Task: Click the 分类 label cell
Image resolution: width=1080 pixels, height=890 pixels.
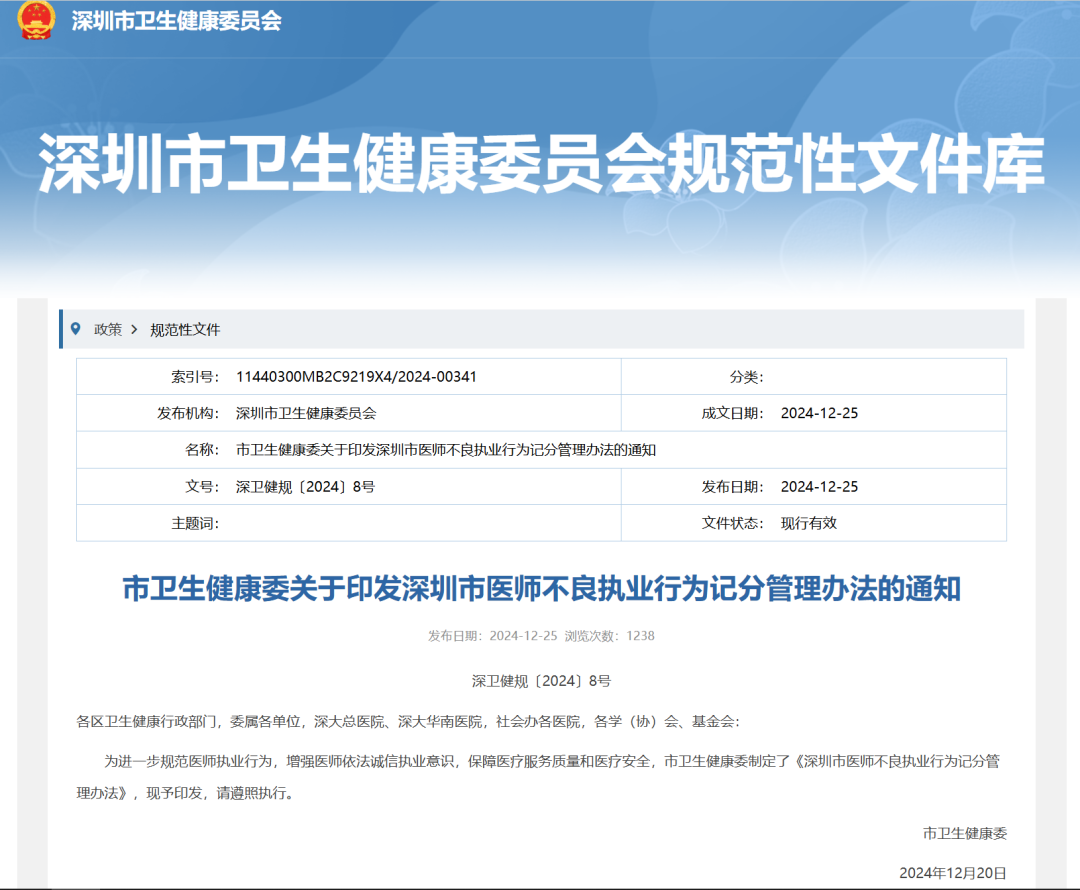Action: (x=747, y=377)
